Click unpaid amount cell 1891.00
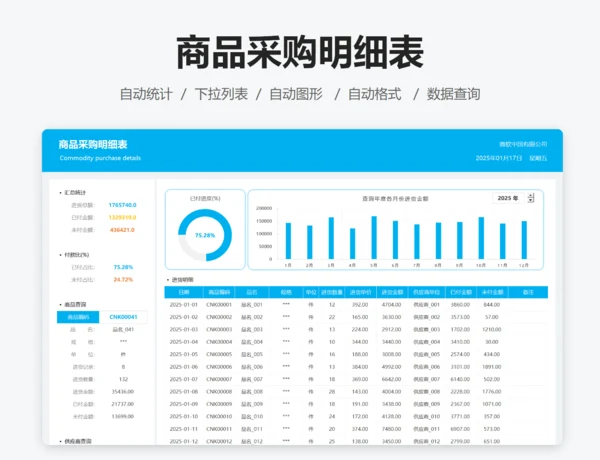 (x=492, y=367)
